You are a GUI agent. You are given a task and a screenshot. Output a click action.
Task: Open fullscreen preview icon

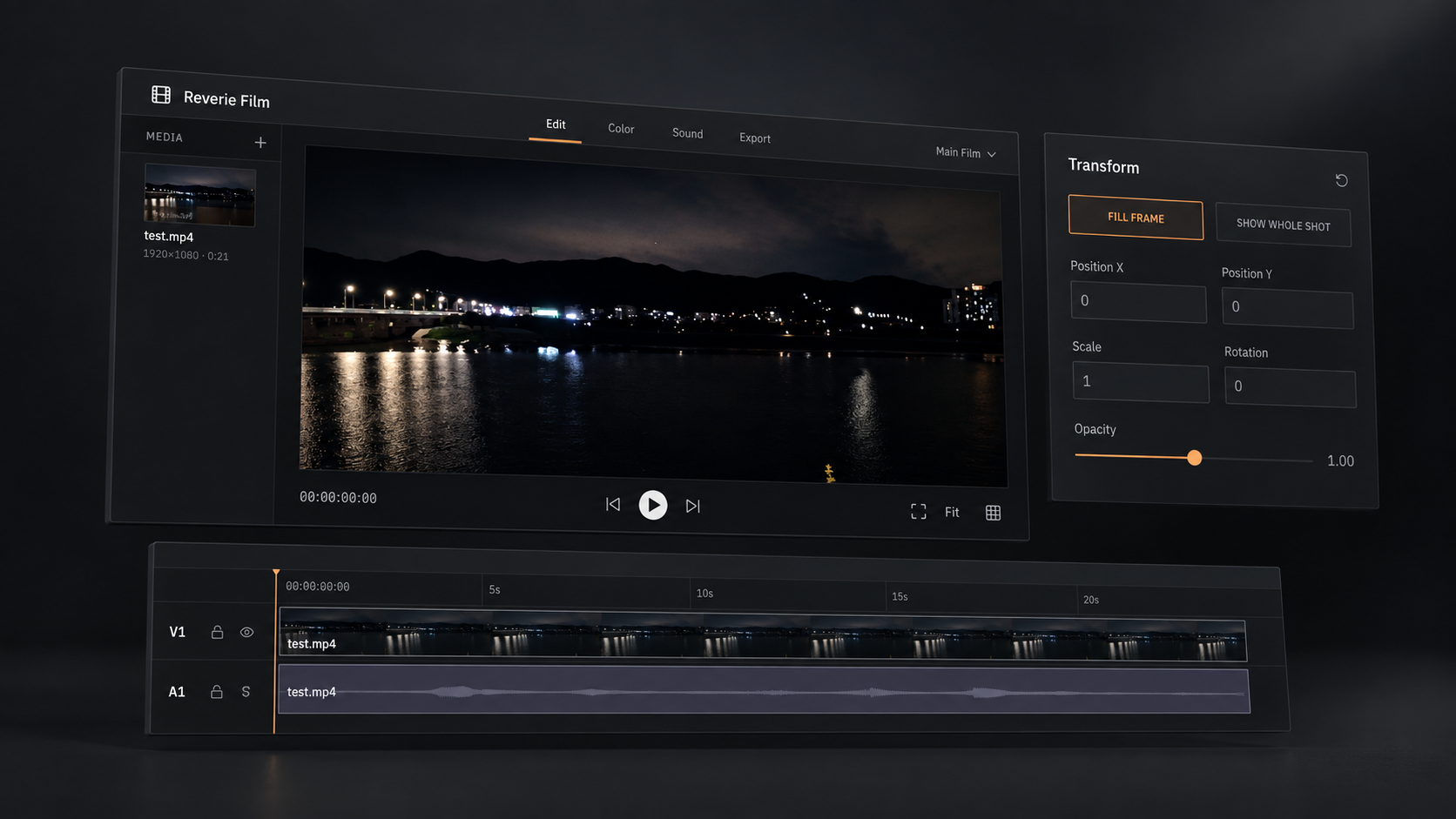(919, 512)
